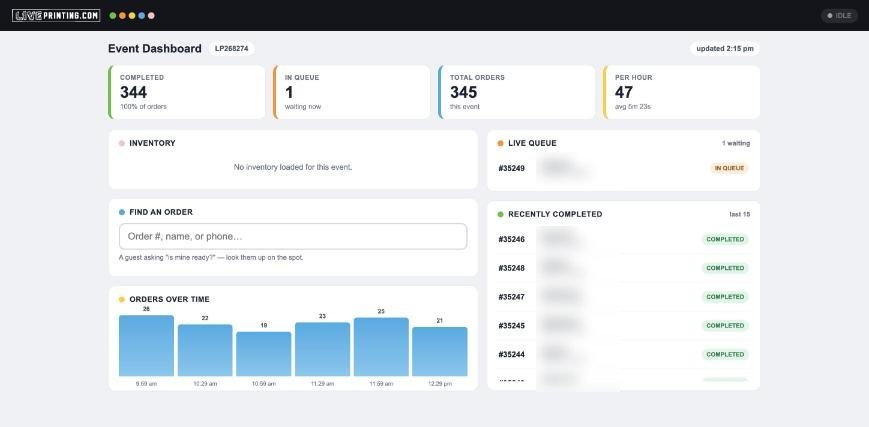
Task: Click COMPLETED badge for order #35248
Action: (725, 268)
